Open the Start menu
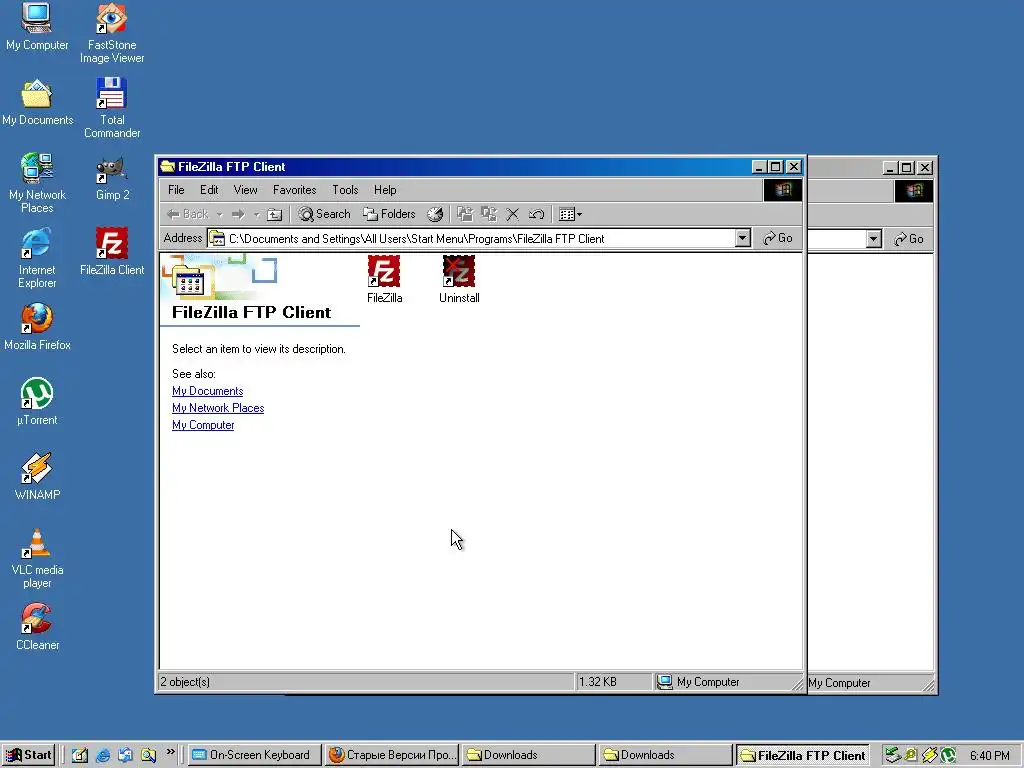Image resolution: width=1024 pixels, height=768 pixels. 28,755
